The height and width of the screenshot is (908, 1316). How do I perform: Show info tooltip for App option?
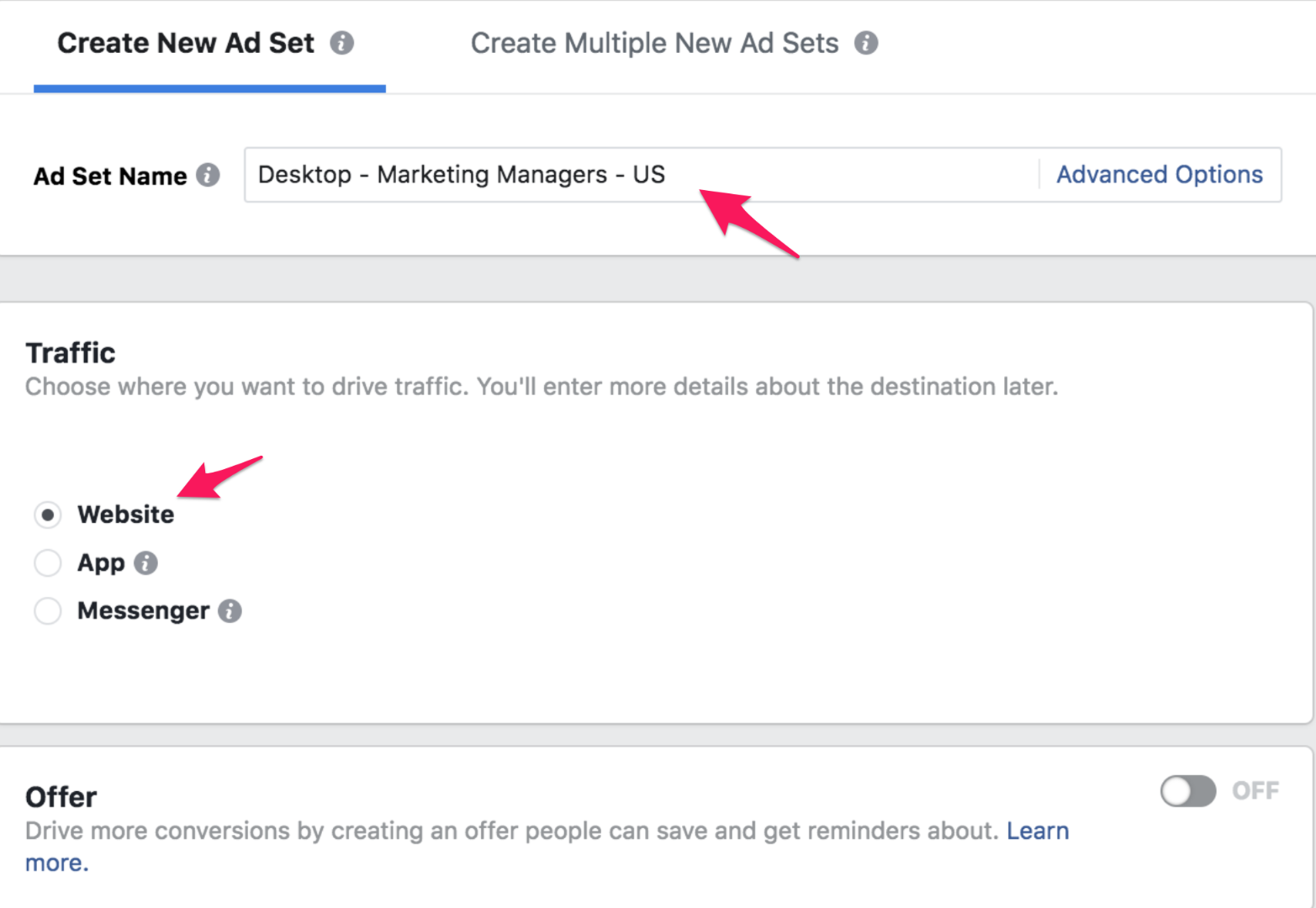(x=145, y=562)
